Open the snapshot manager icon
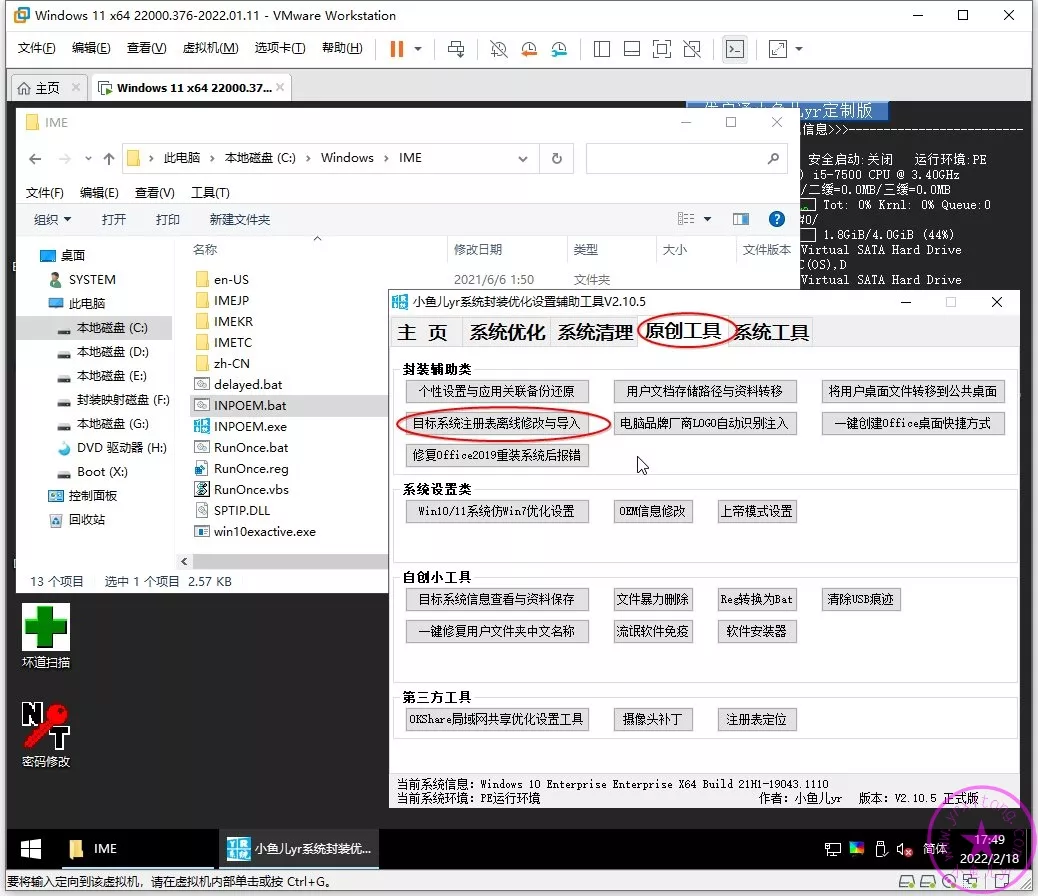 coord(559,49)
